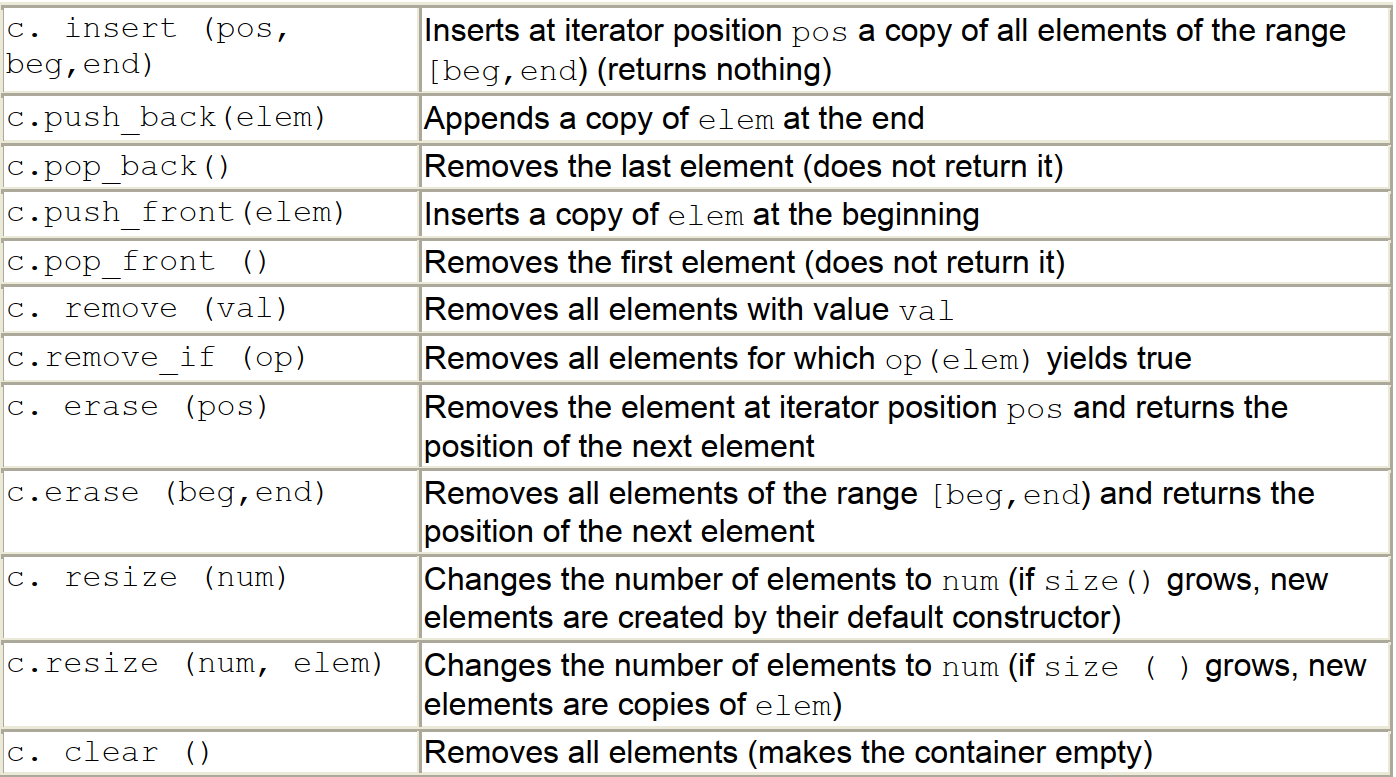Viewport: 1396px width, 777px height.
Task: Click the c.push_back(elem) operation cell
Action: 167,118
